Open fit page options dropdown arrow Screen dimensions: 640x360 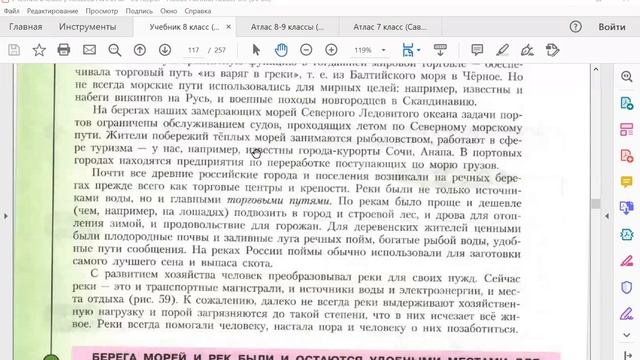(x=419, y=50)
